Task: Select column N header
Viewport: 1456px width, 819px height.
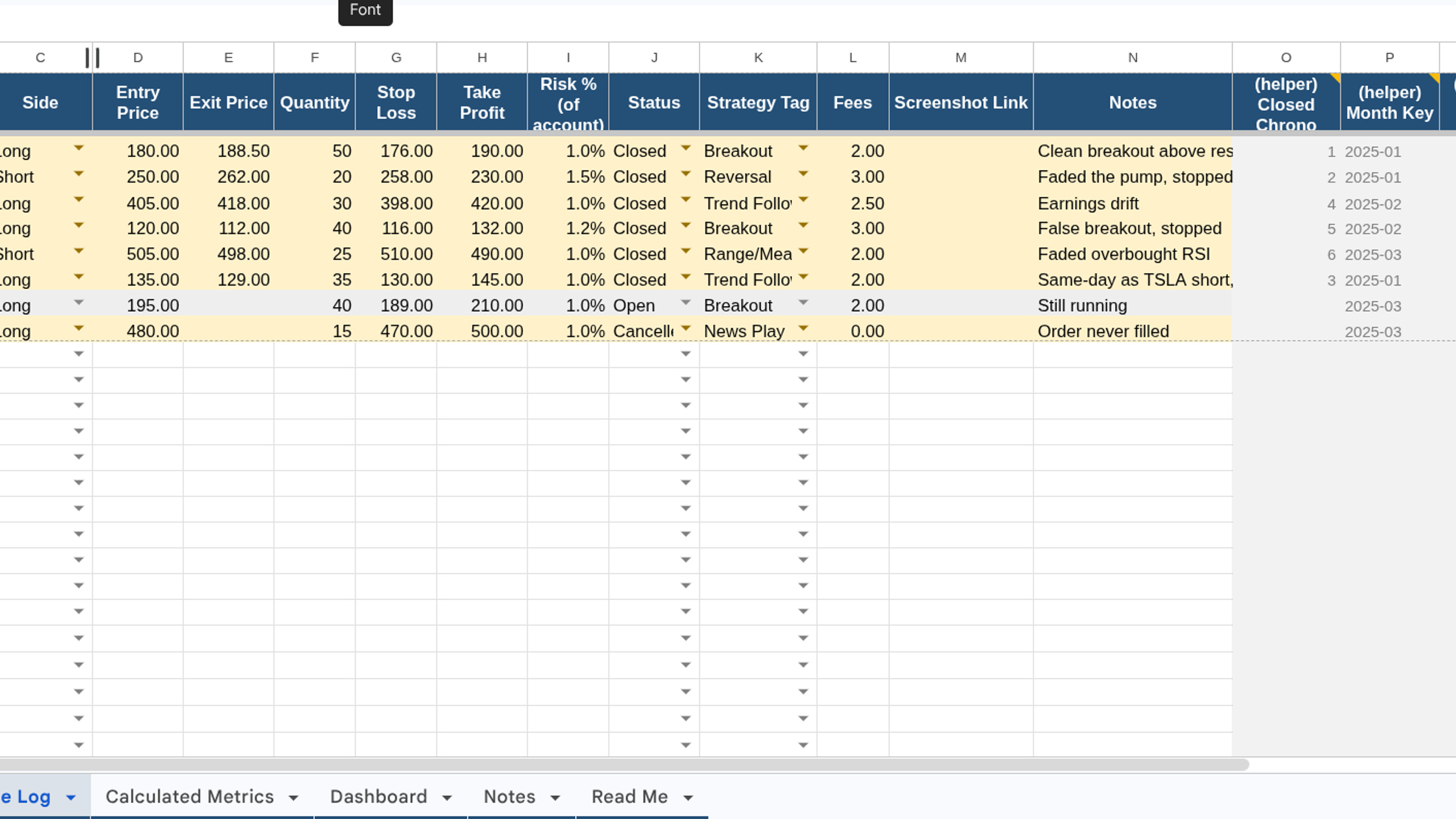Action: (x=1132, y=57)
